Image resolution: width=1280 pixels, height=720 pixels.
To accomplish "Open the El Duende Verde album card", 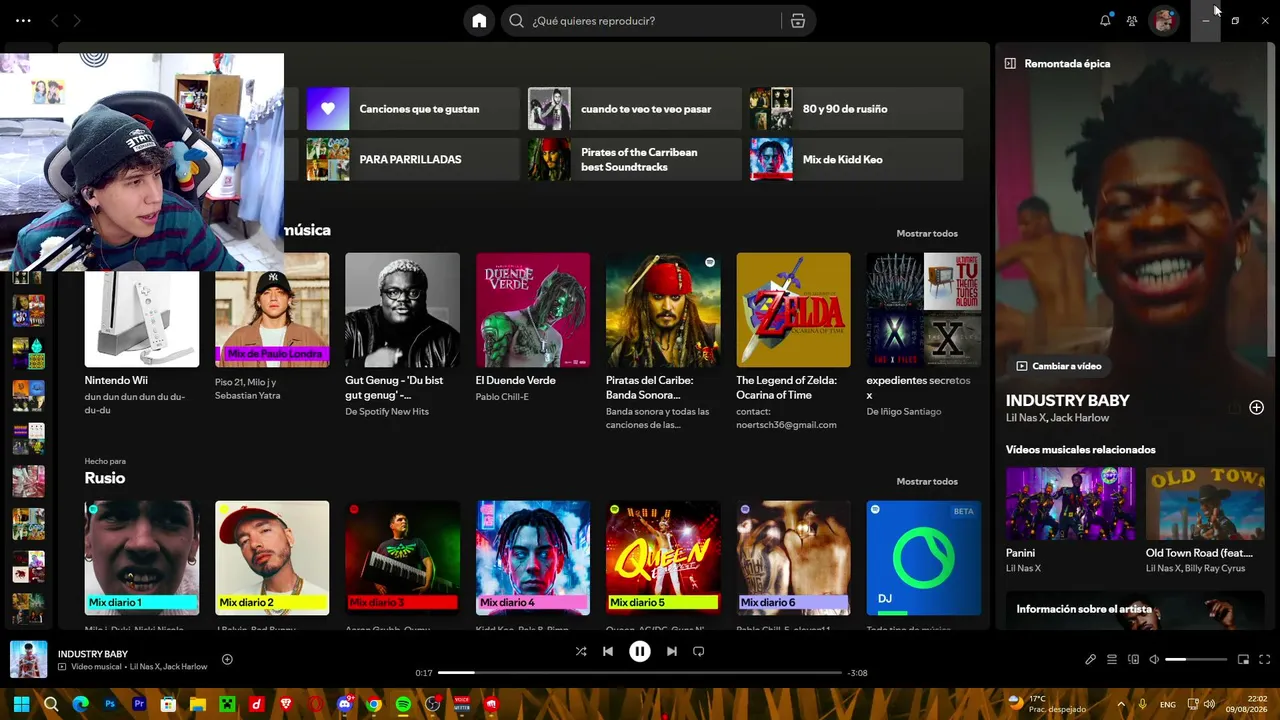I will (x=533, y=330).
